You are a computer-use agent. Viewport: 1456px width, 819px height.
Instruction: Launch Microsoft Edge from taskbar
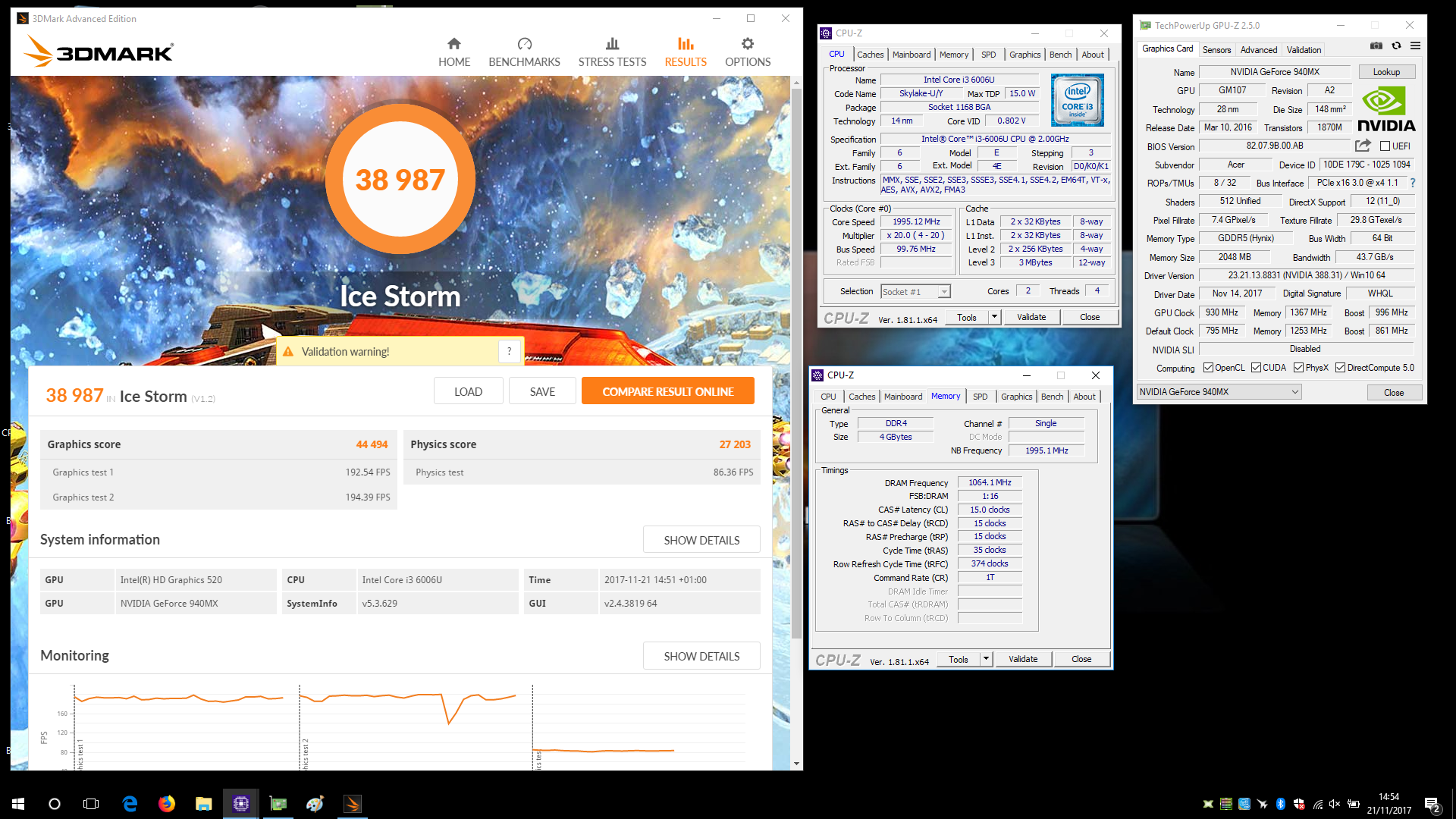click(130, 804)
